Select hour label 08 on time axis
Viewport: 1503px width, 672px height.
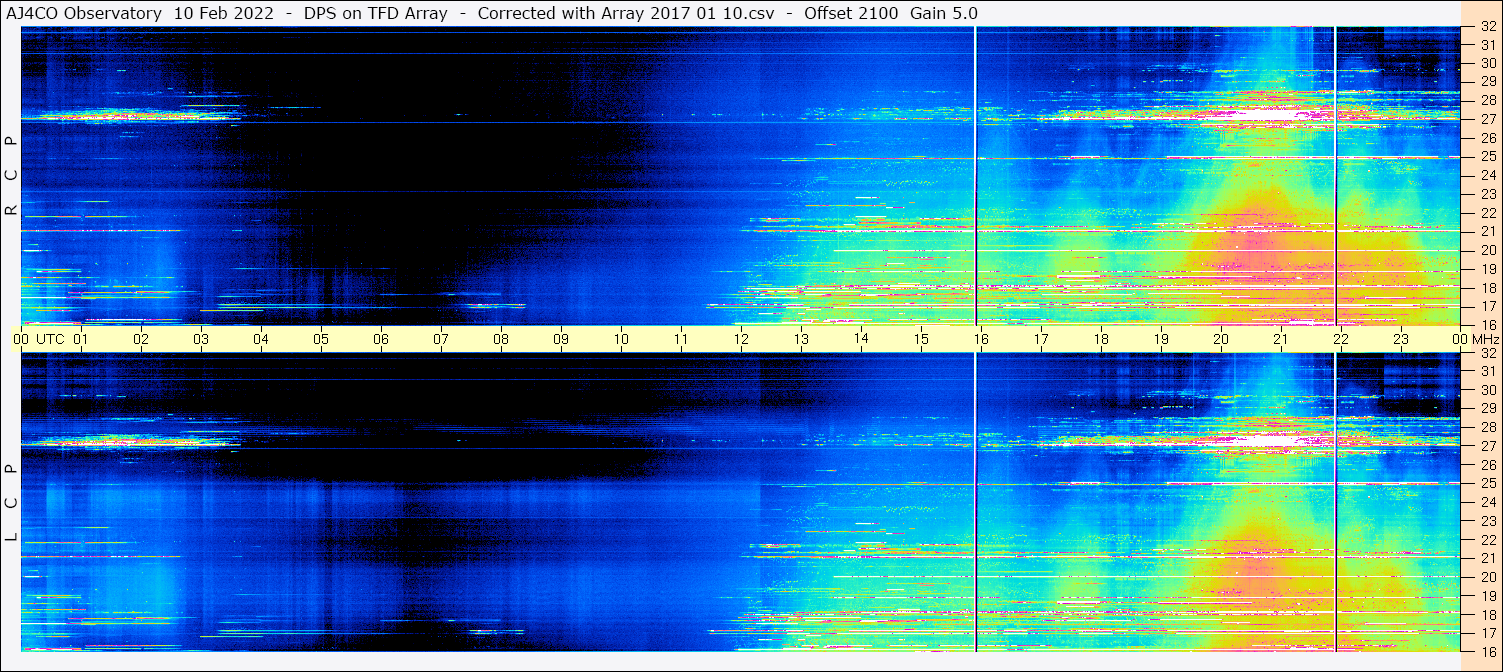(501, 339)
